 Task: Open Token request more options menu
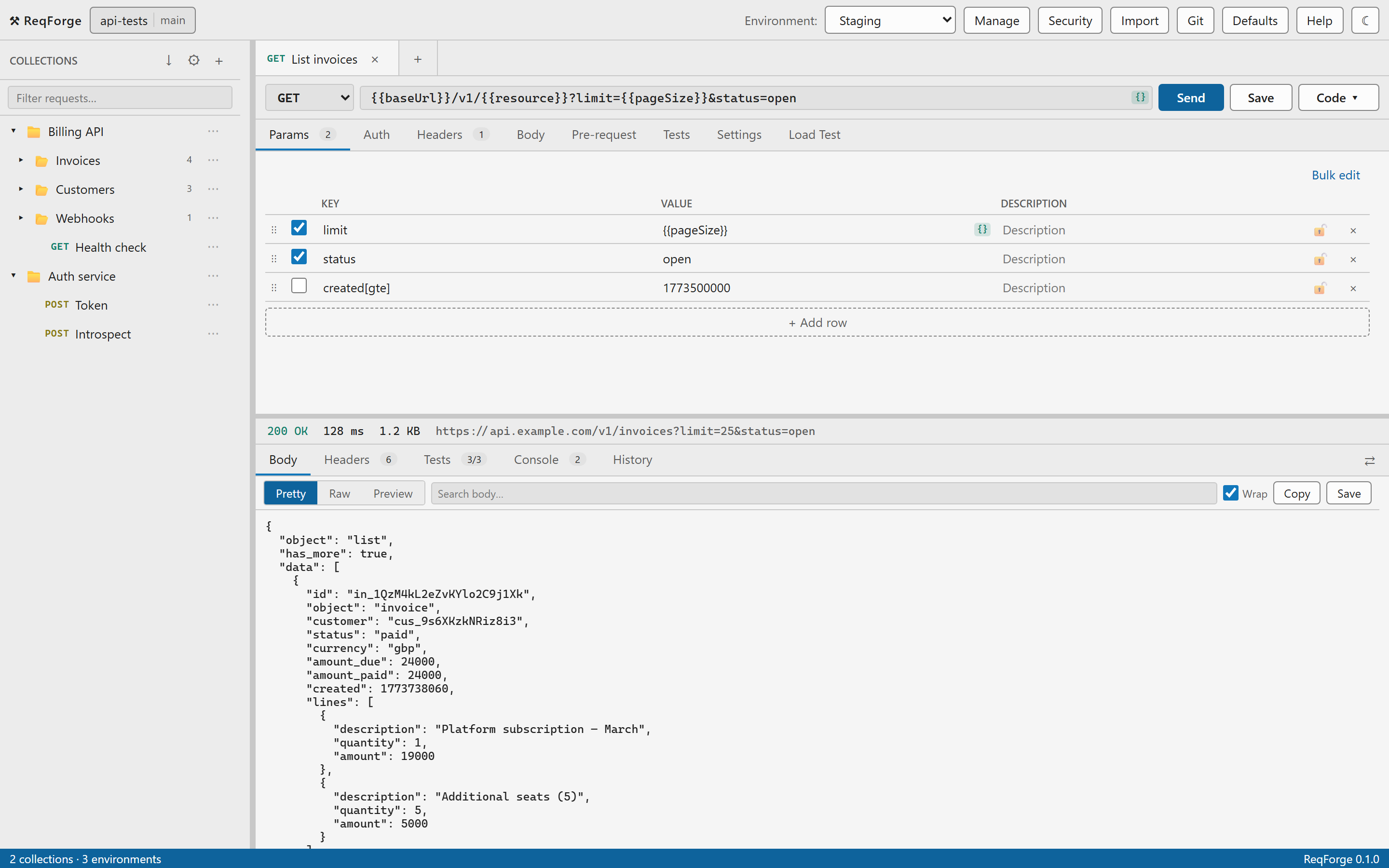(x=214, y=305)
